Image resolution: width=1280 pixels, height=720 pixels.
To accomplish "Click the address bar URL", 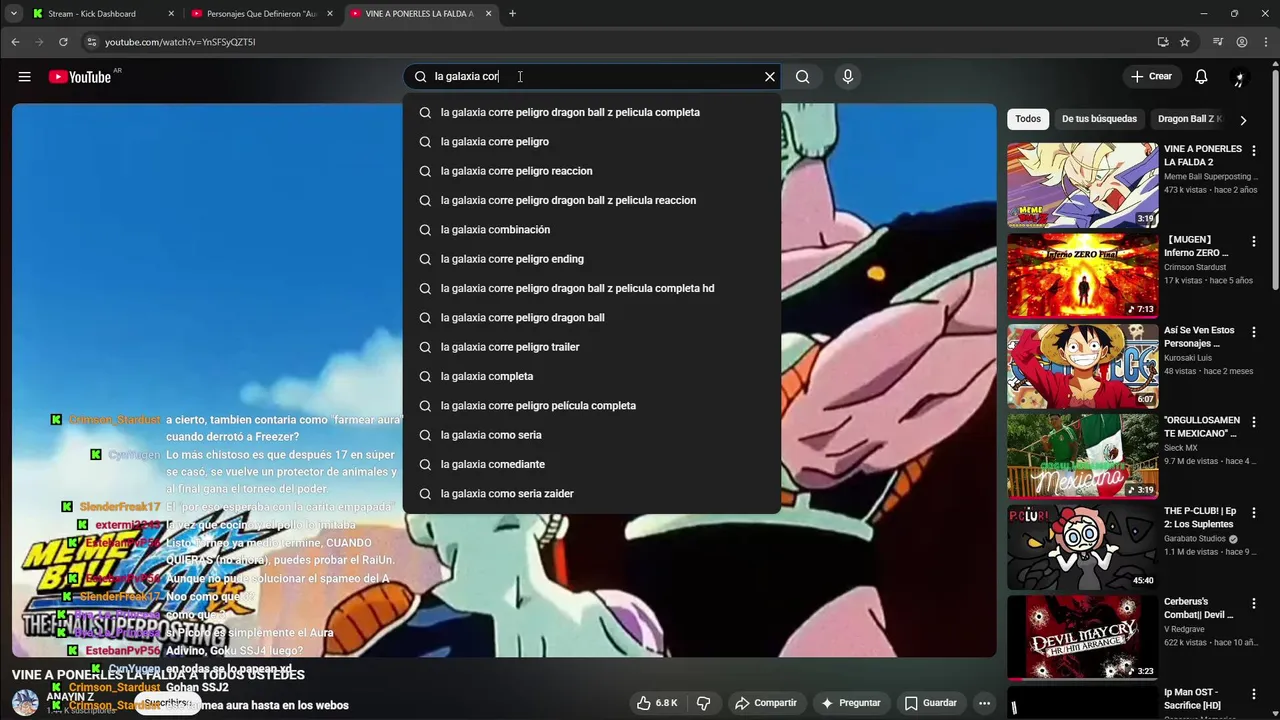I will tap(180, 42).
